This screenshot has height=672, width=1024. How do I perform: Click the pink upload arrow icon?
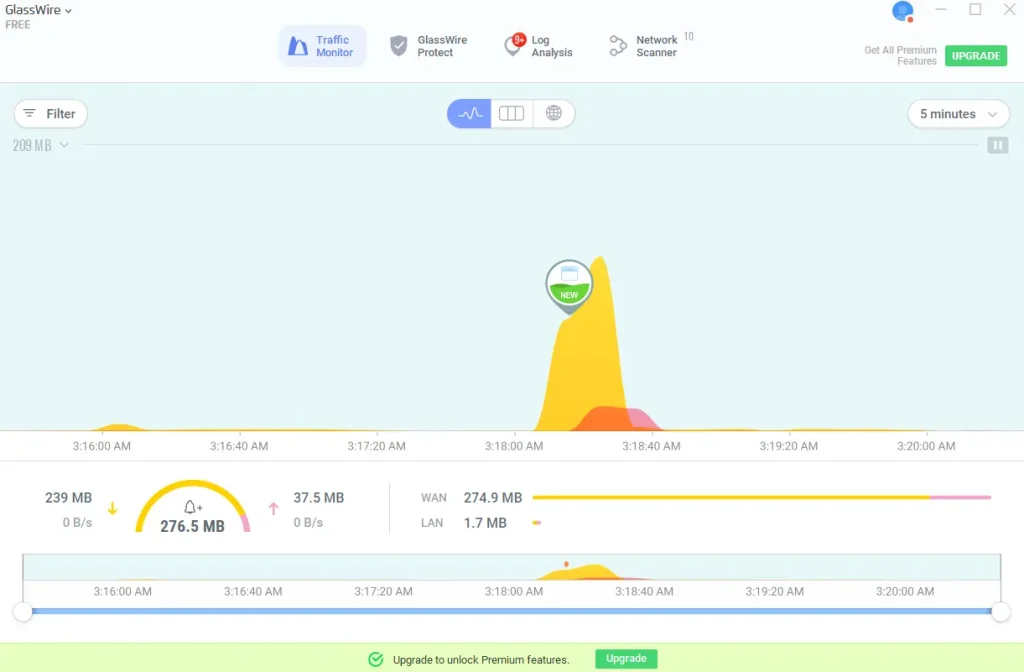pyautogui.click(x=274, y=508)
